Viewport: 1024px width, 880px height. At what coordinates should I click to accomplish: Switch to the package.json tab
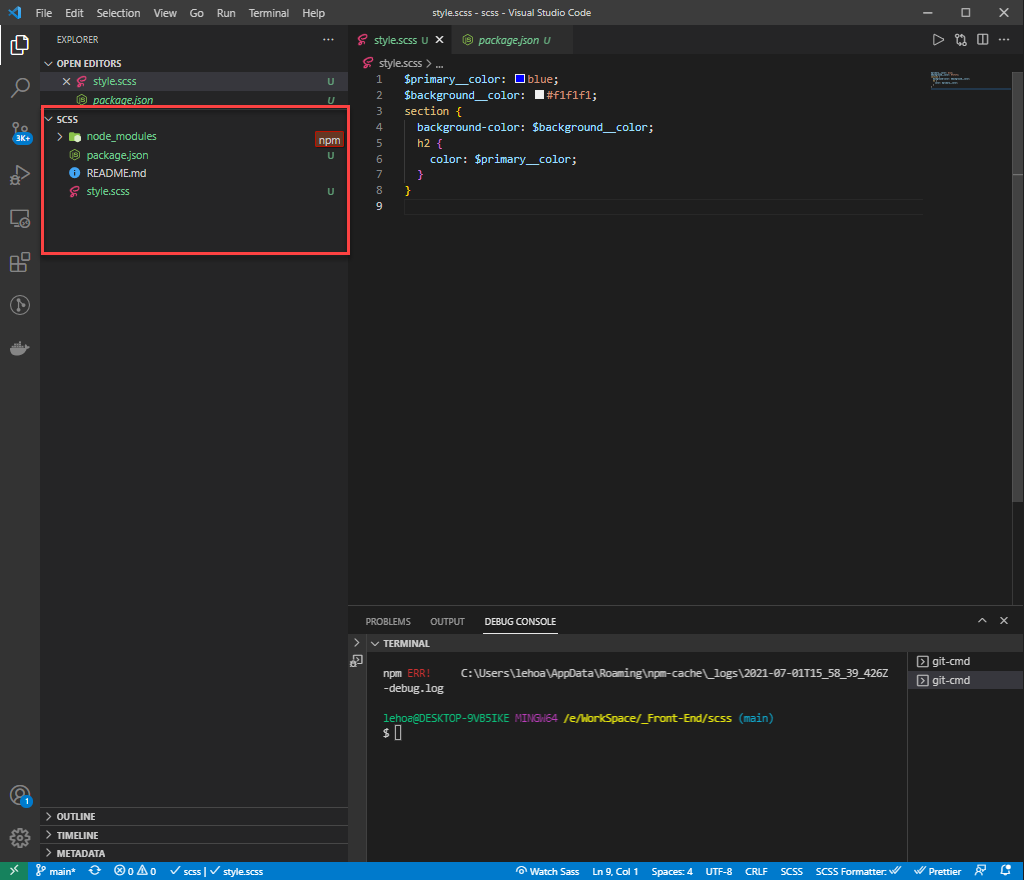point(508,41)
